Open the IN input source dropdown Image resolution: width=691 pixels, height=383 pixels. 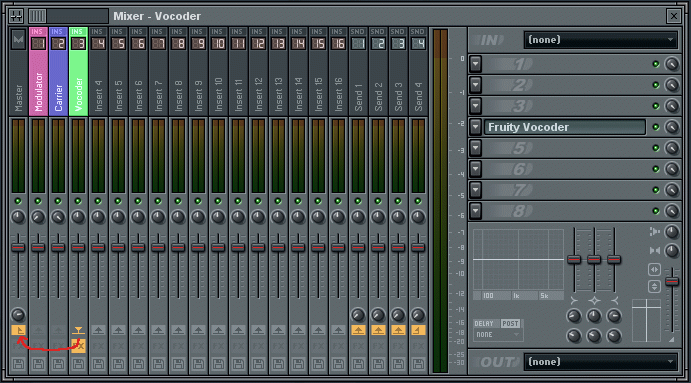(x=601, y=40)
